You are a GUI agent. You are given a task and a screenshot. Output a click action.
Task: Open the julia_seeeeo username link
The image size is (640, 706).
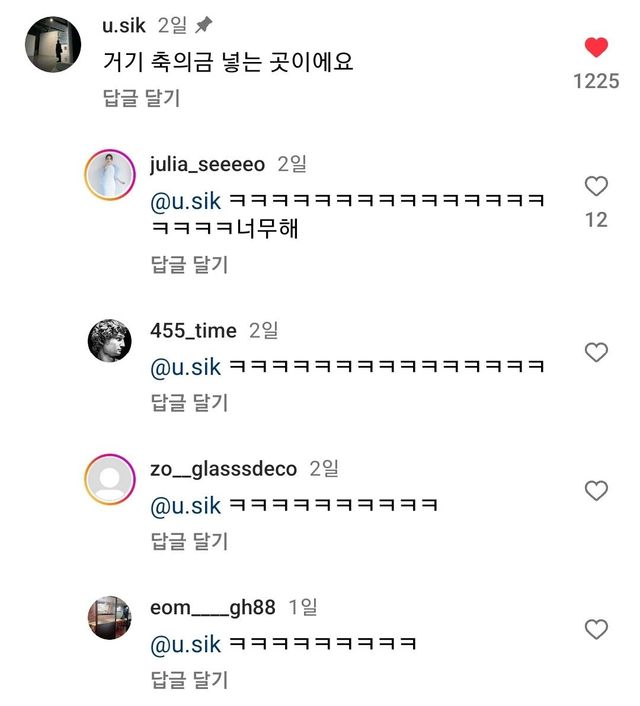tap(207, 164)
